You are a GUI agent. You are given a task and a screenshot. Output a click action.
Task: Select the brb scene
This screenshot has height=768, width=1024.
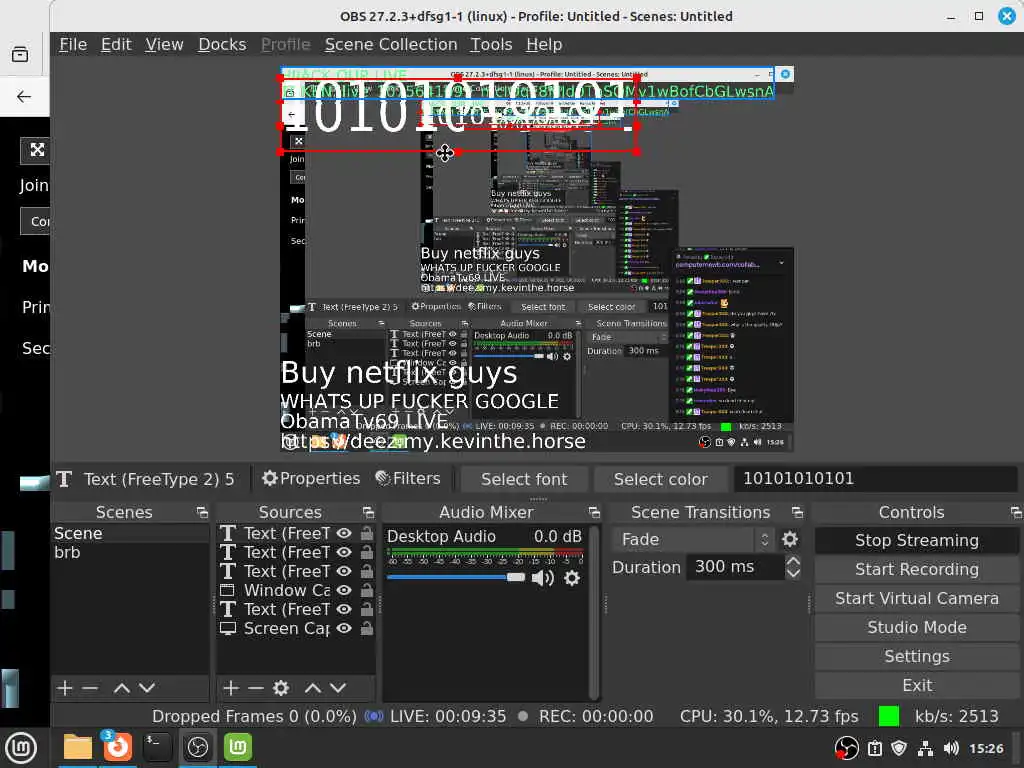click(130, 552)
